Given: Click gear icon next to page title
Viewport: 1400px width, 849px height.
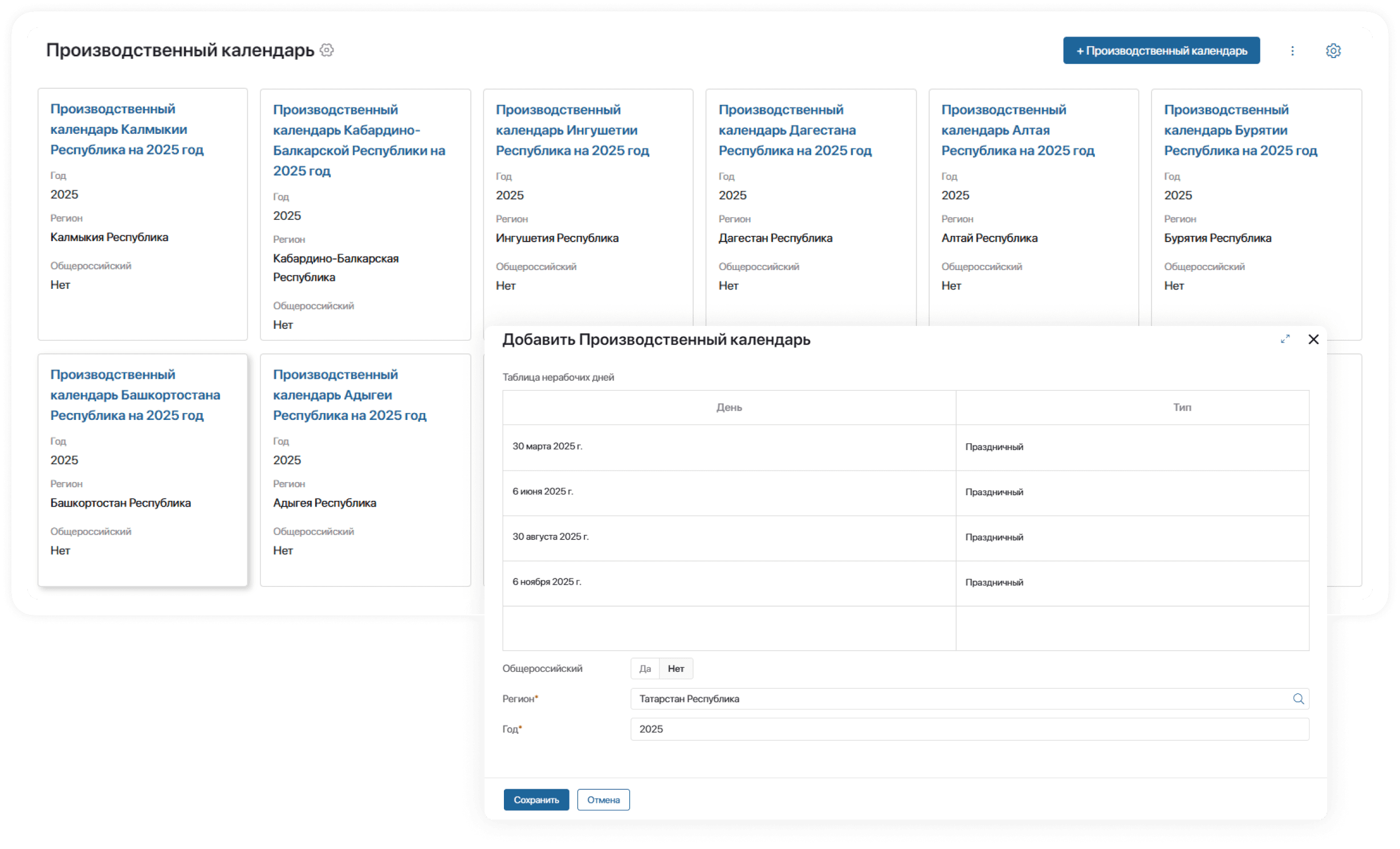Looking at the screenshot, I should pyautogui.click(x=327, y=50).
